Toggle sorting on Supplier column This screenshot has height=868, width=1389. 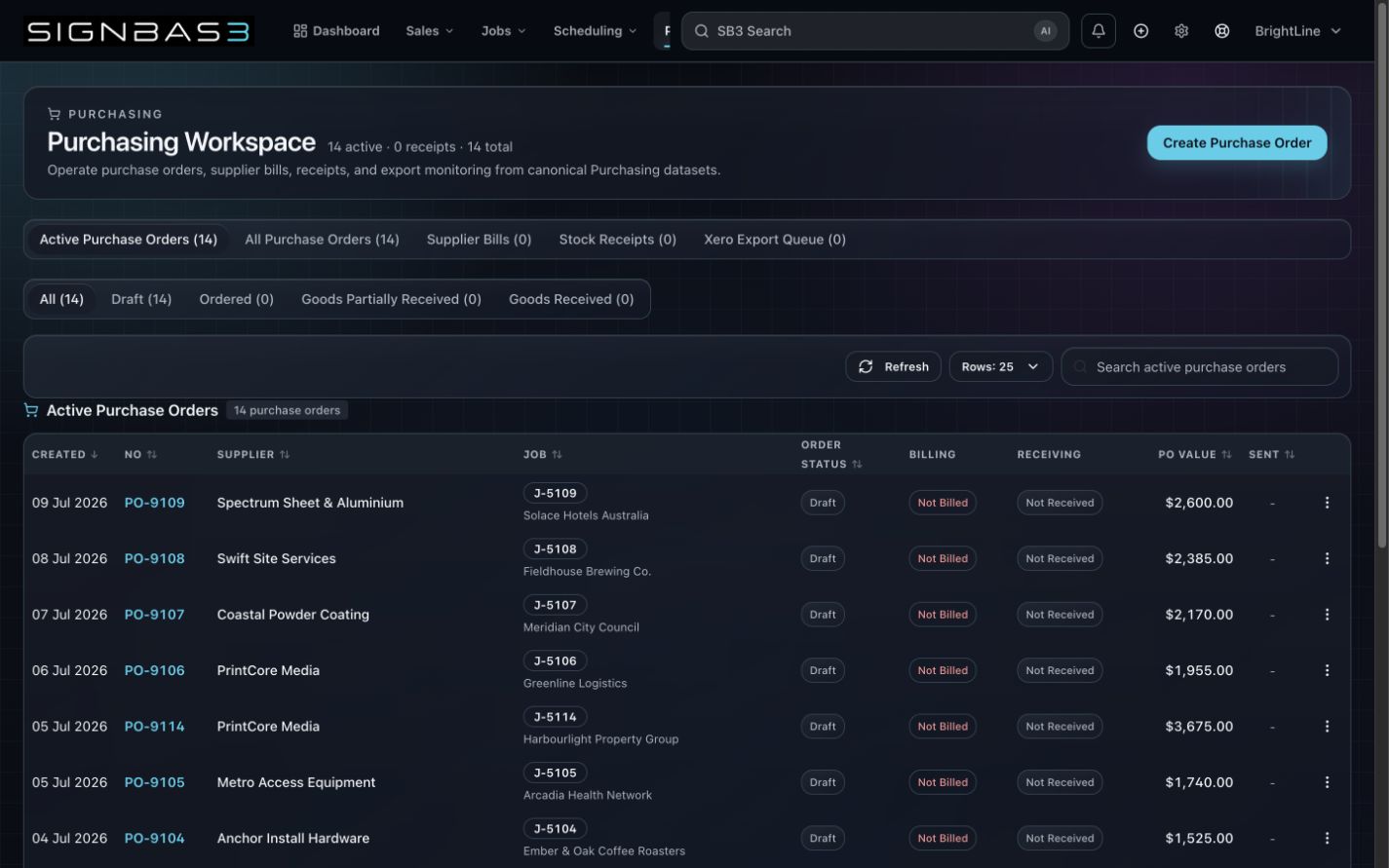click(253, 454)
